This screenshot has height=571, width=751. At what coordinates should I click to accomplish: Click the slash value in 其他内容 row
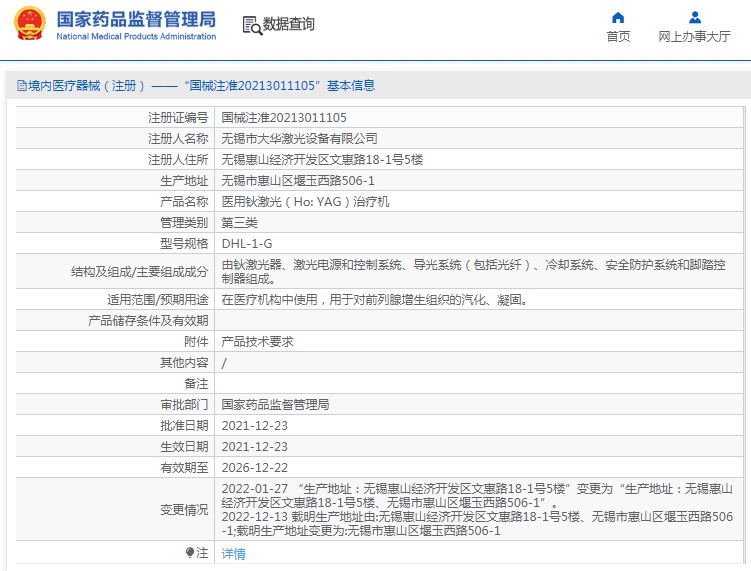224,363
